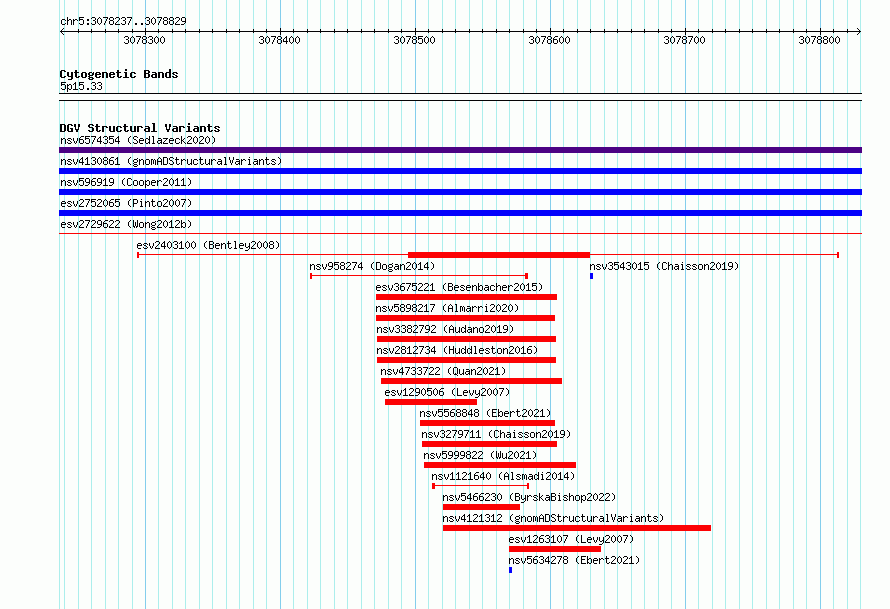The width and height of the screenshot is (890, 609).
Task: Click the blue bar under Cooper2011
Action: click(460, 192)
